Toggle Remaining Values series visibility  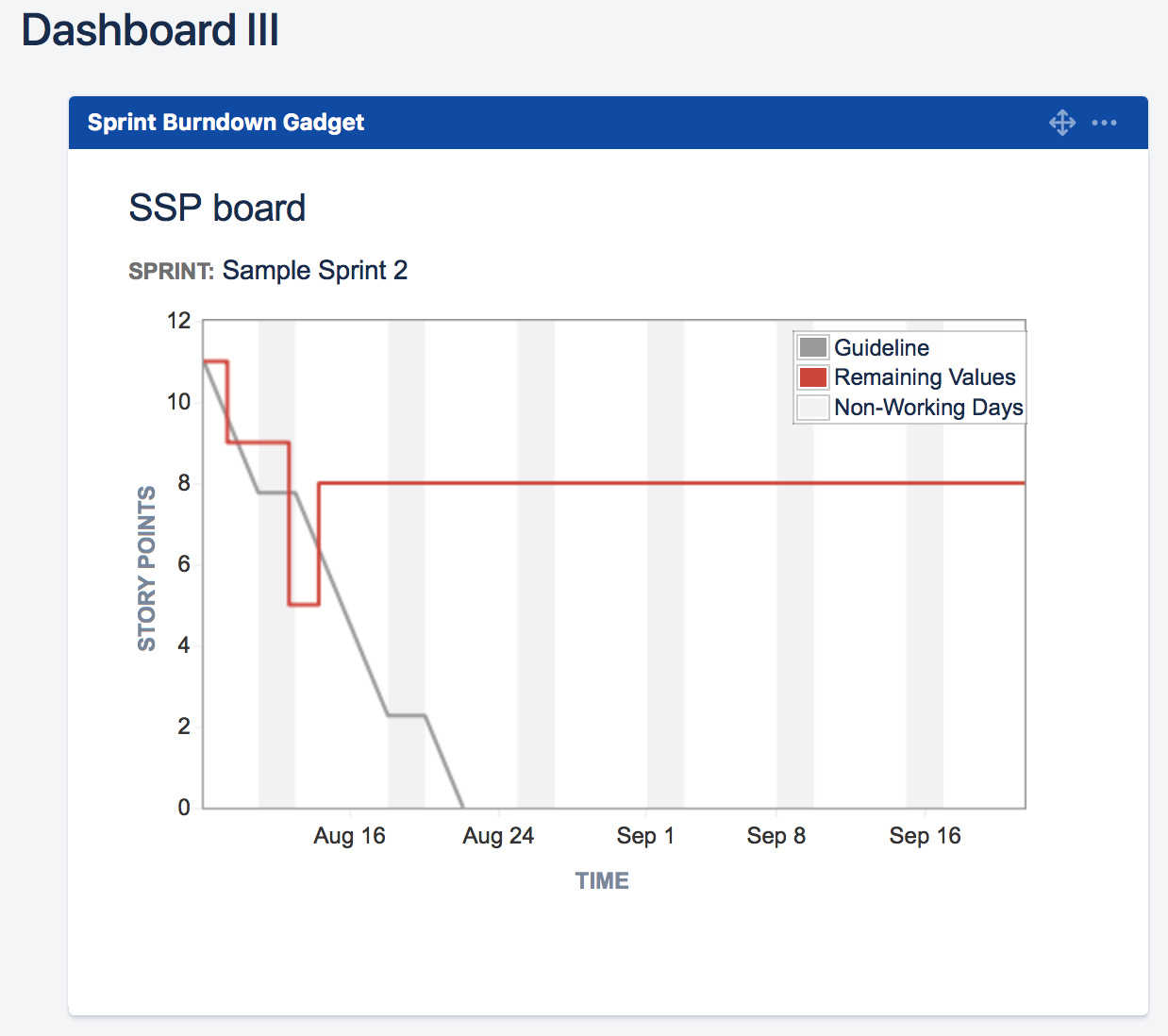(x=925, y=376)
